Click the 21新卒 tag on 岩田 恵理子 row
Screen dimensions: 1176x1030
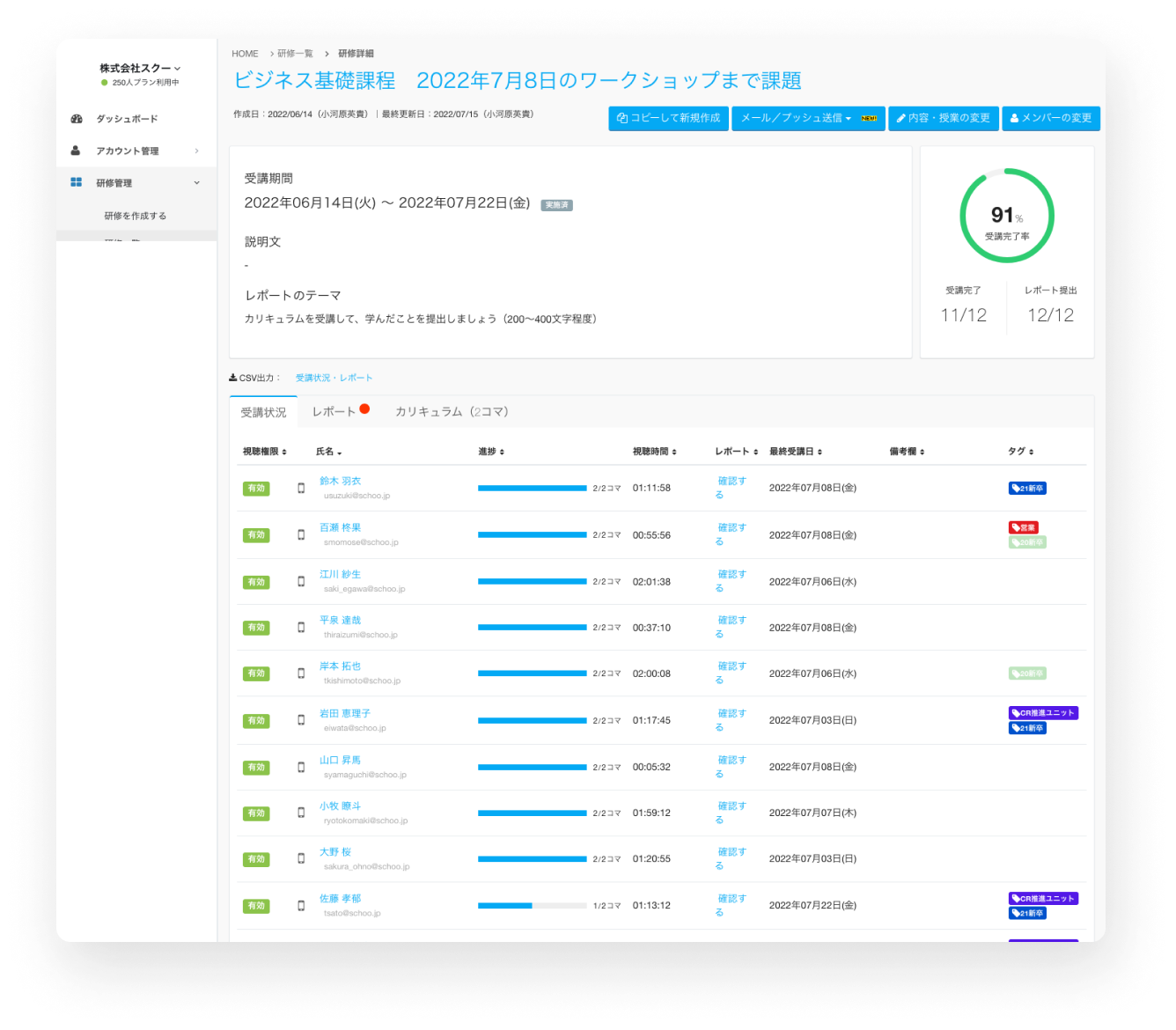[x=1027, y=728]
